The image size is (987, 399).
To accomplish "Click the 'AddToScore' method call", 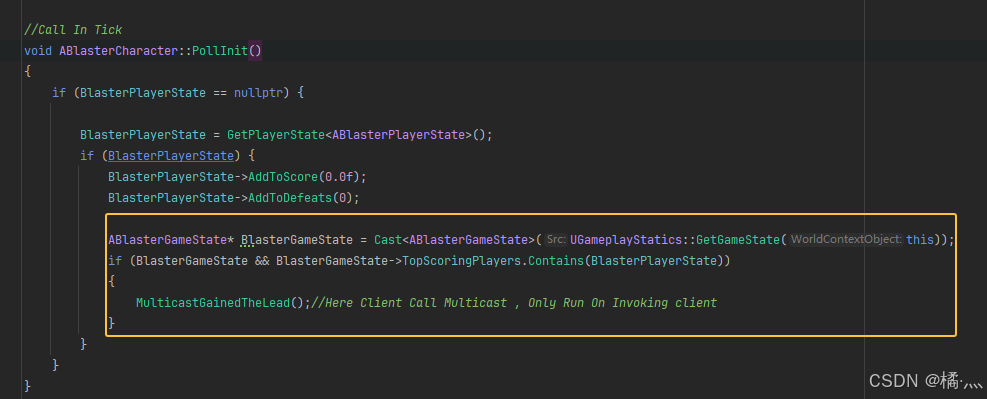I will pyautogui.click(x=283, y=176).
